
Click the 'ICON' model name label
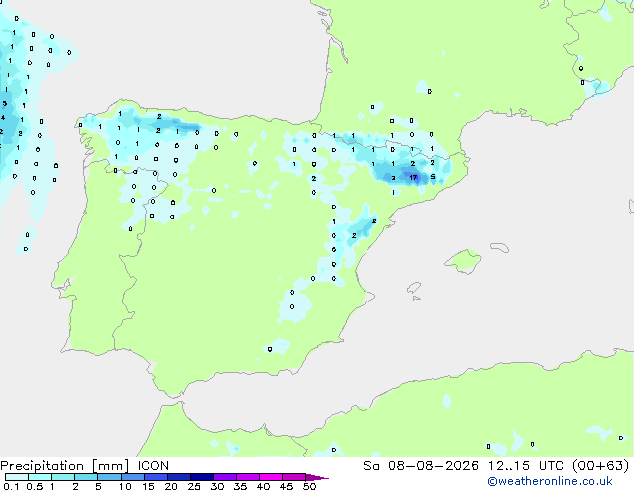(x=153, y=466)
